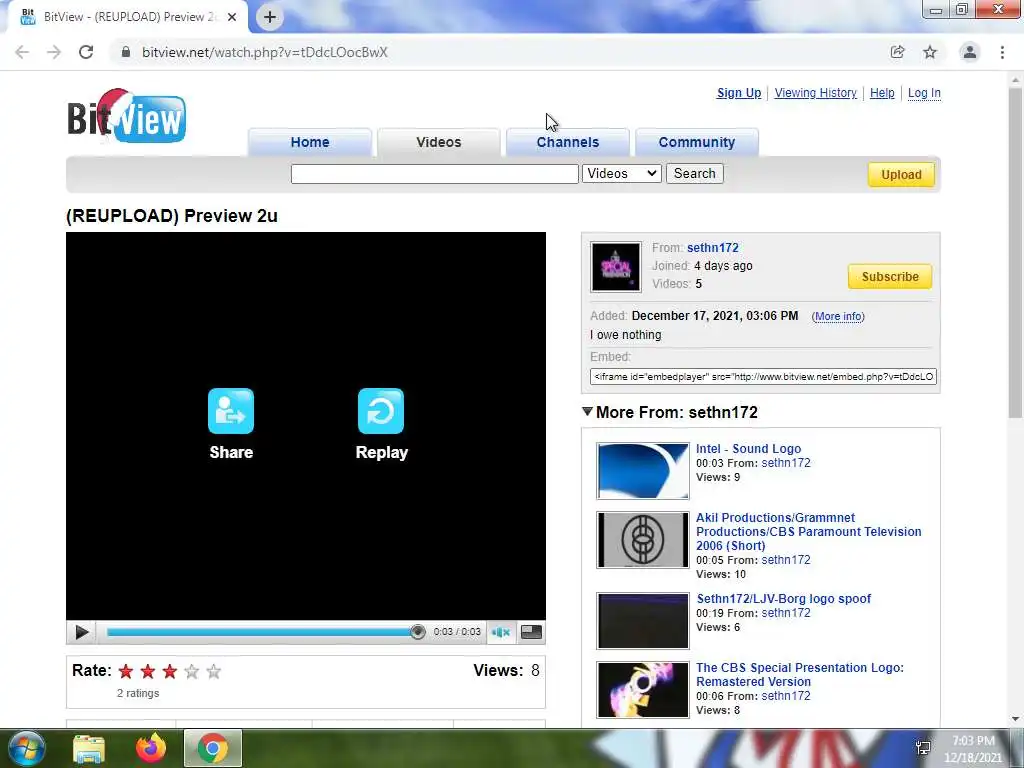Replay the video using the Replay icon
1024x768 pixels.
click(381, 411)
